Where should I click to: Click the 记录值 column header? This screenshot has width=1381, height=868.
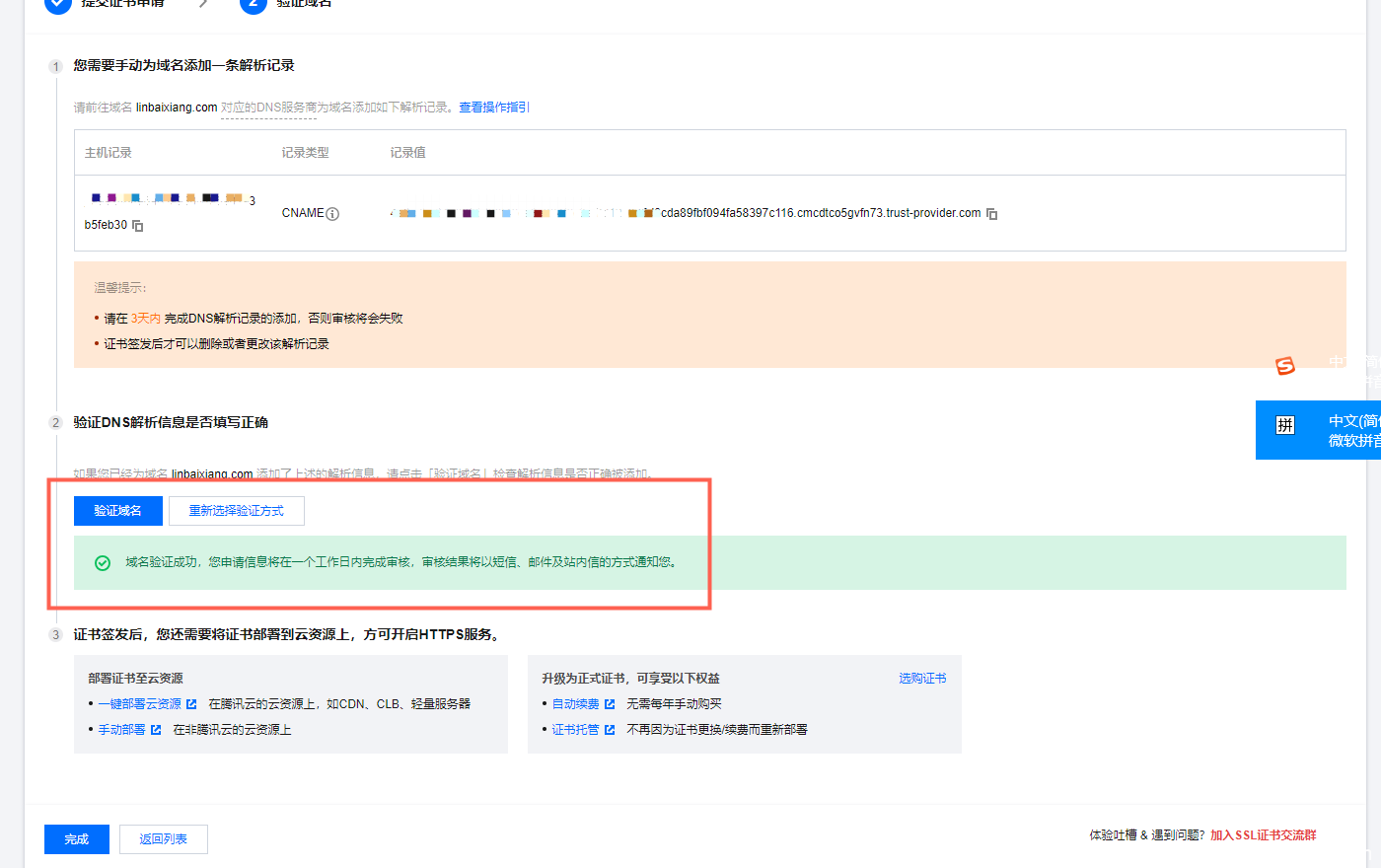(408, 153)
